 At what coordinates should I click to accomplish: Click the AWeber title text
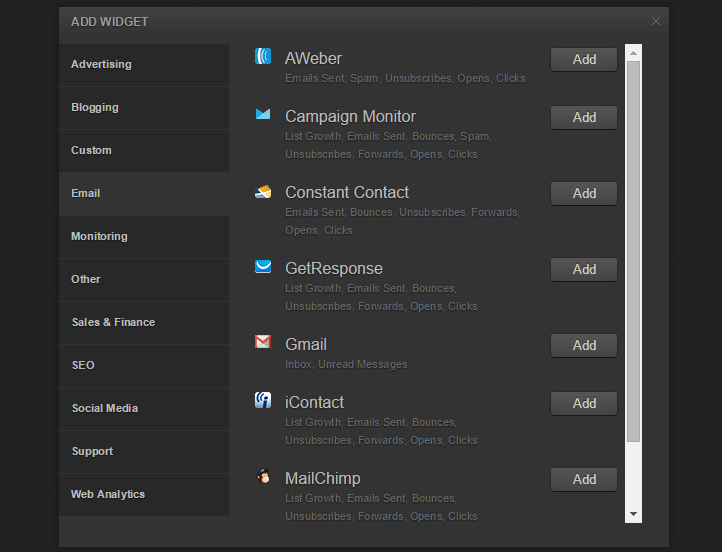313,59
